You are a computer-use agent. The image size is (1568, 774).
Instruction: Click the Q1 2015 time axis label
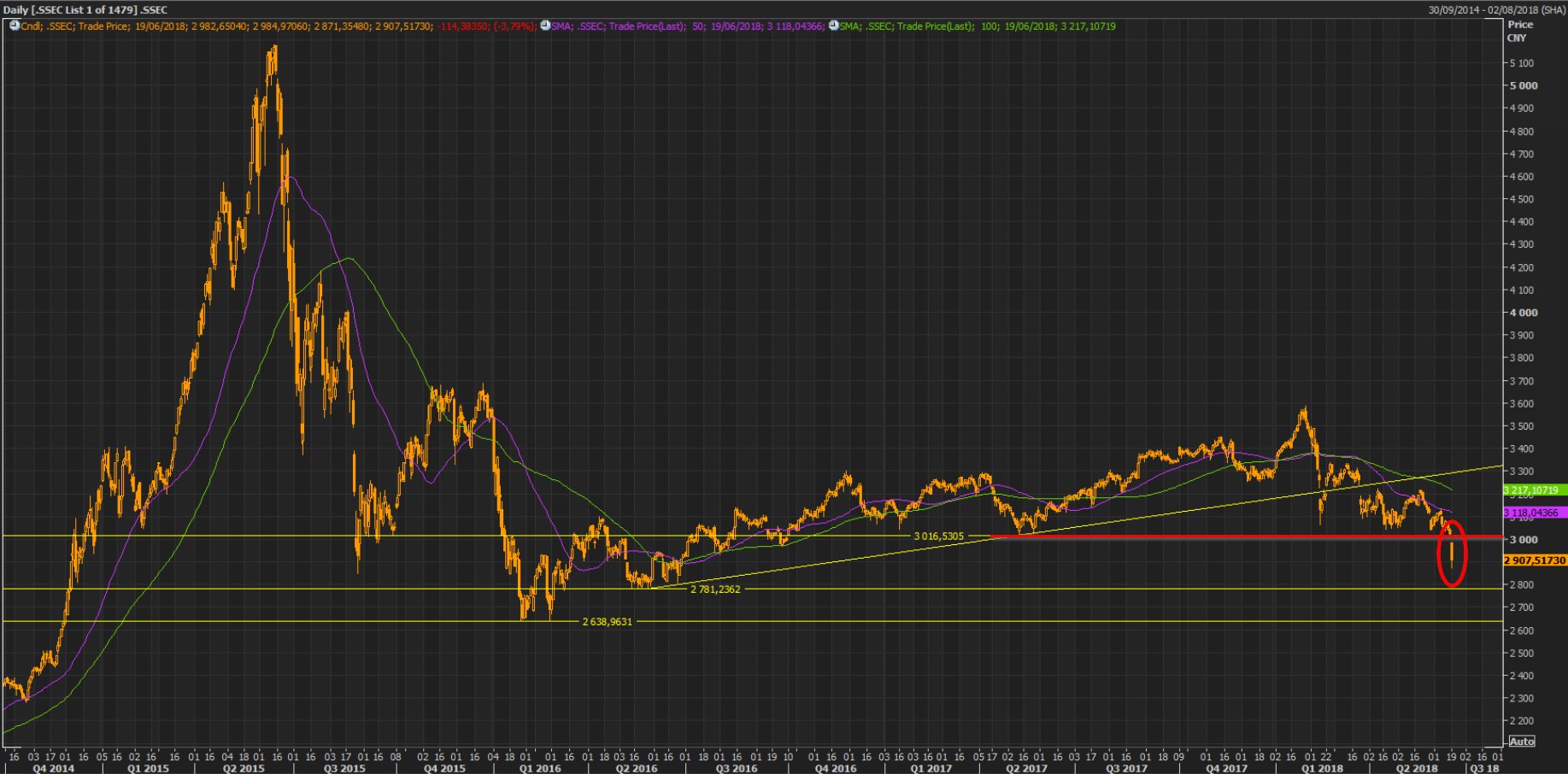click(149, 768)
